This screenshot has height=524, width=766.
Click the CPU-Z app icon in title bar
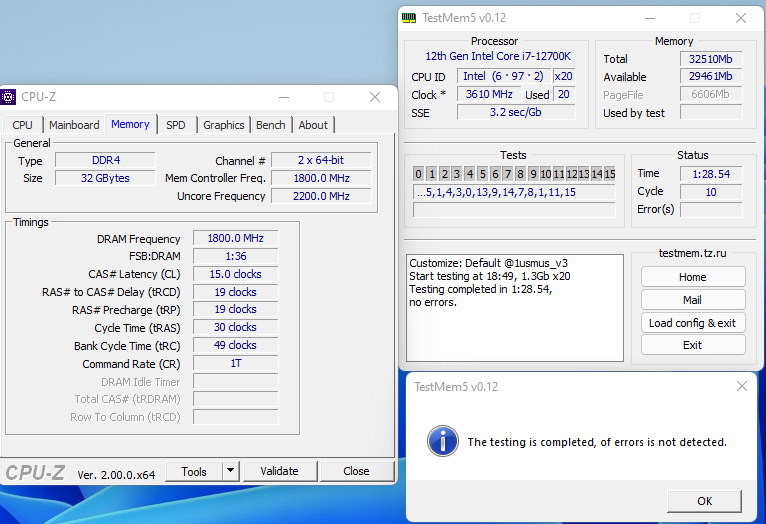click(x=8, y=97)
